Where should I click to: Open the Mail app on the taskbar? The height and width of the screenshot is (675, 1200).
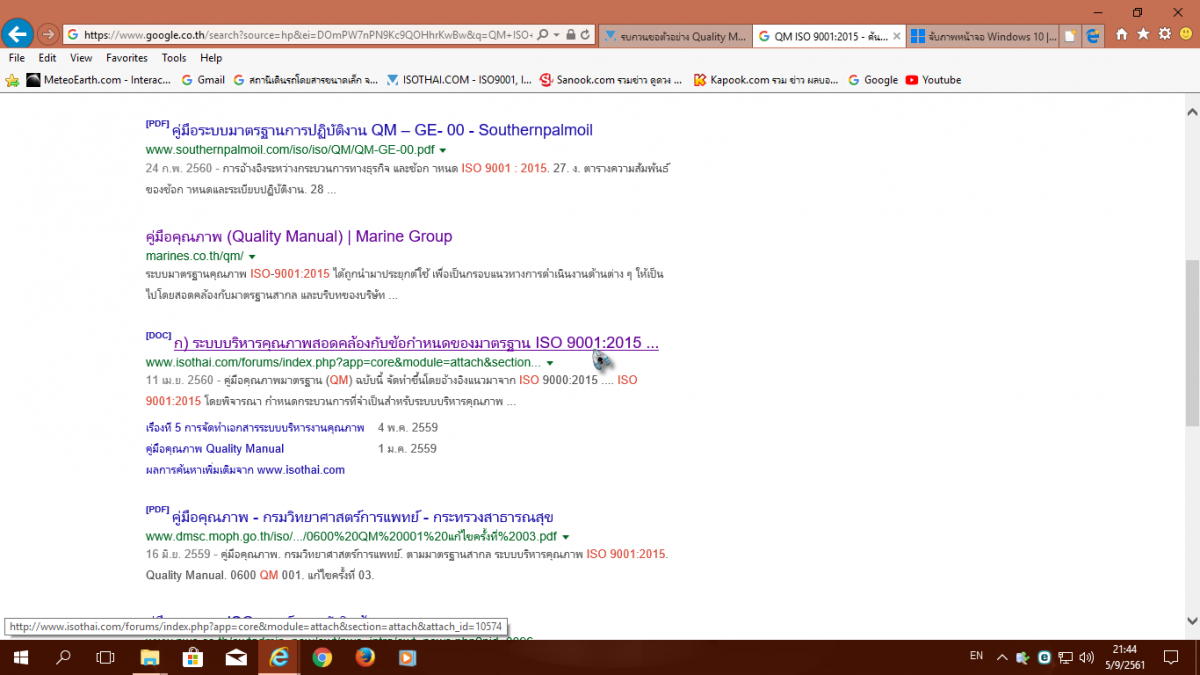236,657
